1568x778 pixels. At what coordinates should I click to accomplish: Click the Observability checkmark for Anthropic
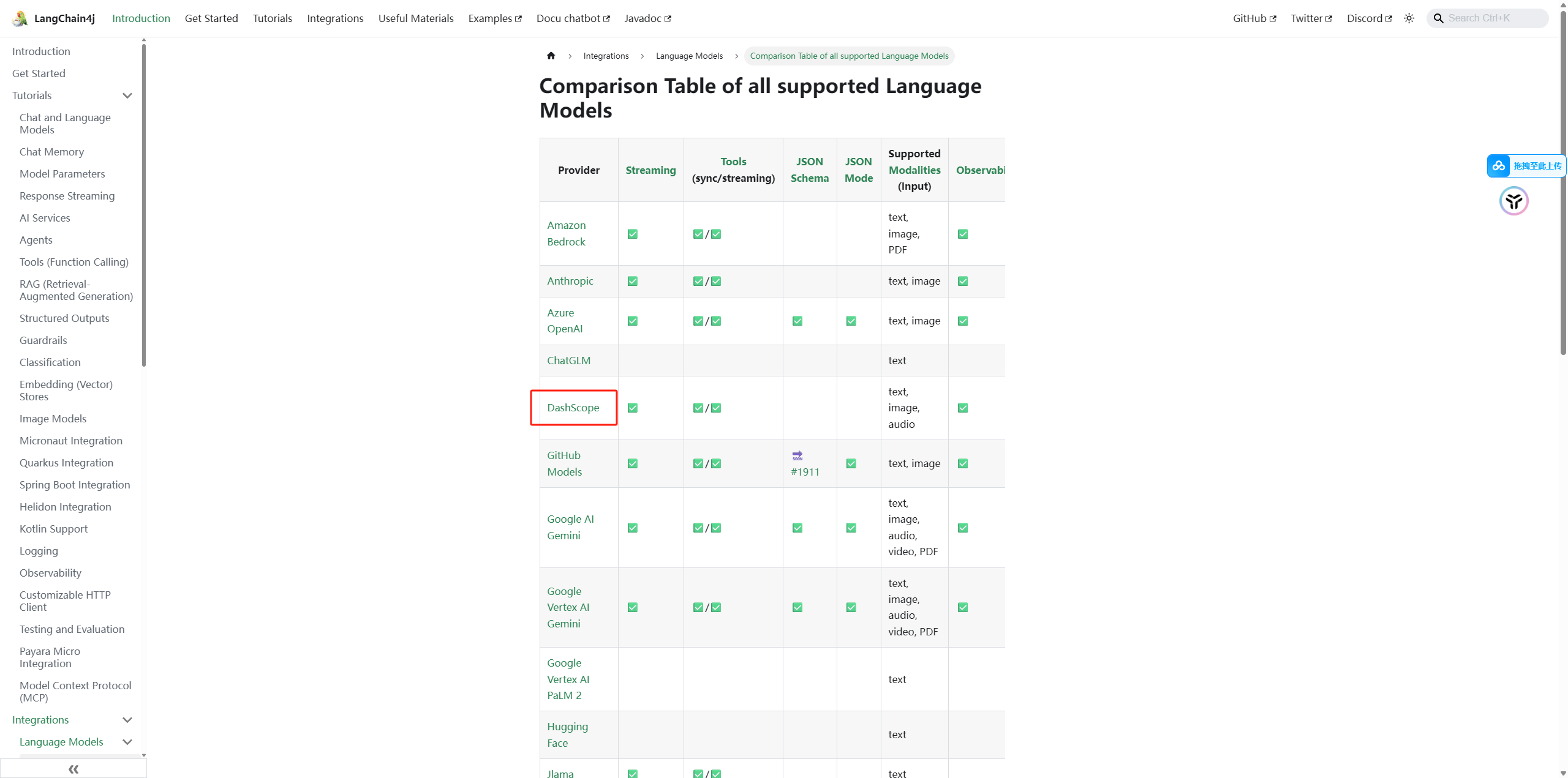click(x=963, y=281)
